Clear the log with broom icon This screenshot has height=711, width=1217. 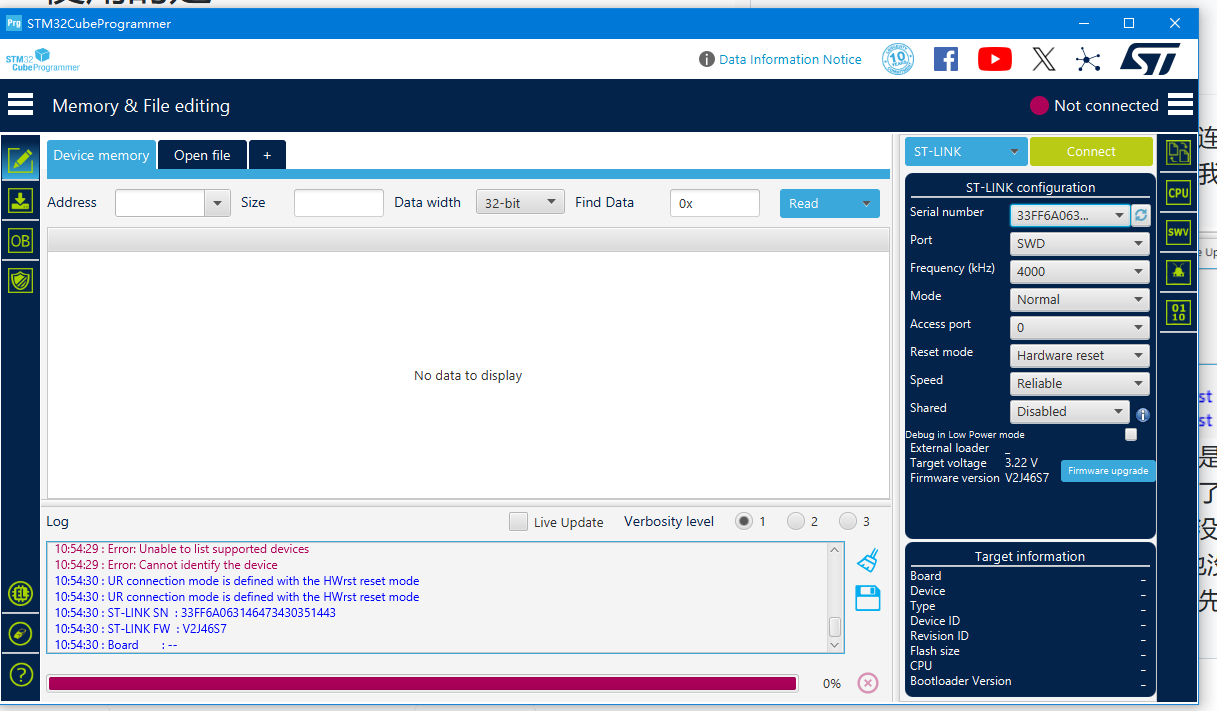868,560
